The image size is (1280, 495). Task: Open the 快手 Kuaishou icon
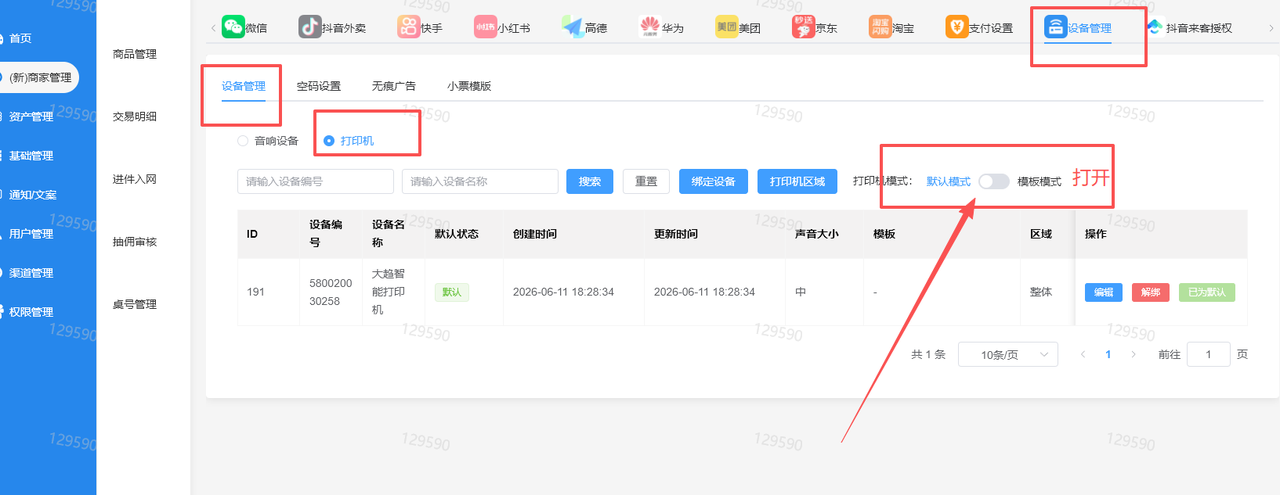408,27
